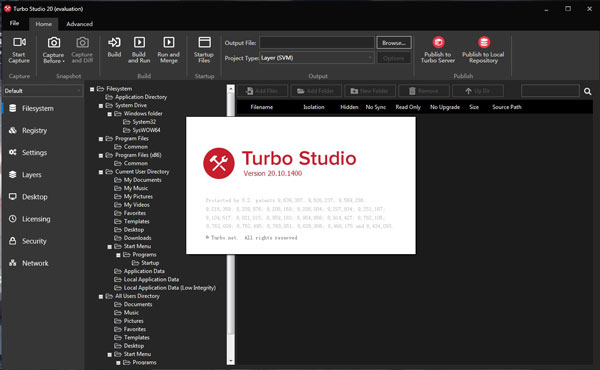Select the Downloads folder in tree
The width and height of the screenshot is (600, 370).
(137, 238)
